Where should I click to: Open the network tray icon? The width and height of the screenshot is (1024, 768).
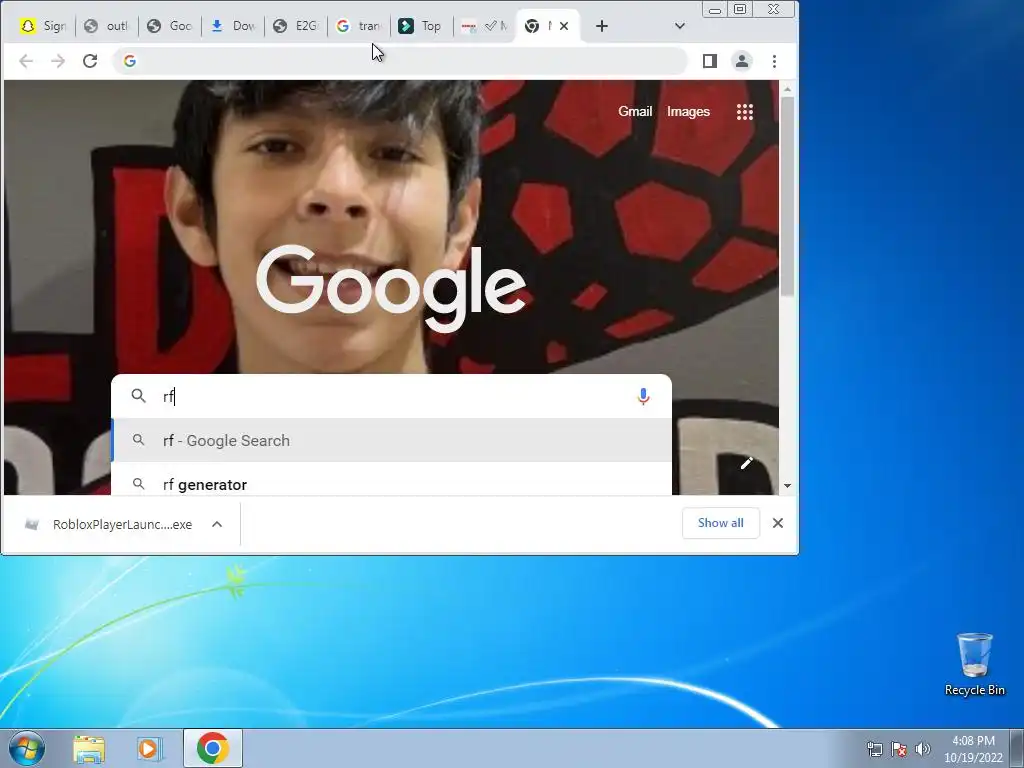(874, 749)
